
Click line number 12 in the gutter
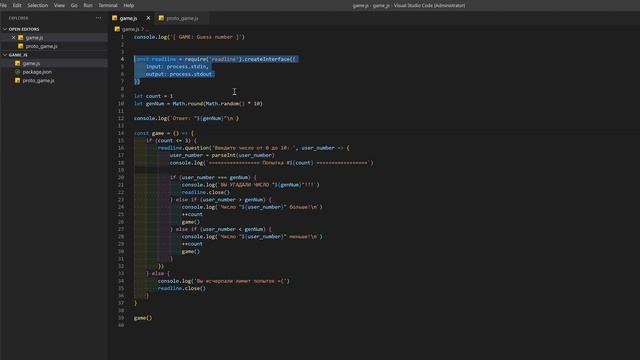(121, 118)
